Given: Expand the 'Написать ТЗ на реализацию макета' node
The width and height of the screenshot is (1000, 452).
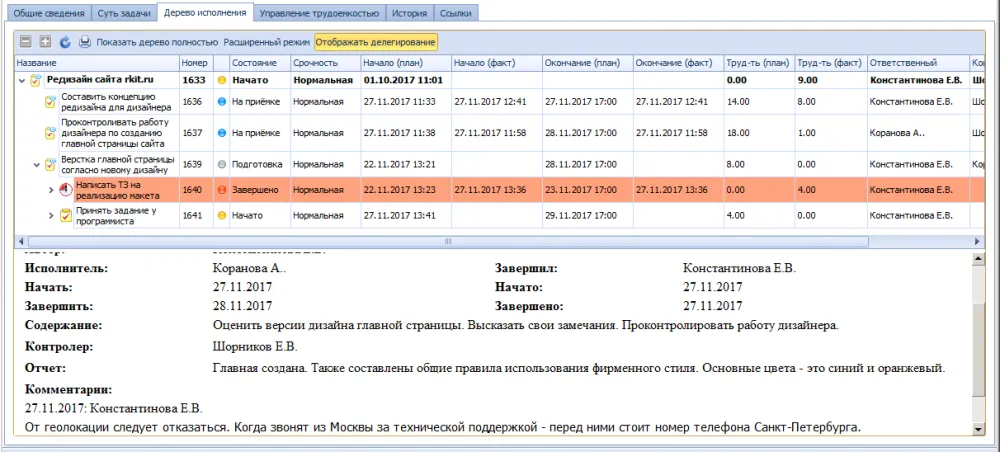Looking at the screenshot, I should click(x=52, y=190).
